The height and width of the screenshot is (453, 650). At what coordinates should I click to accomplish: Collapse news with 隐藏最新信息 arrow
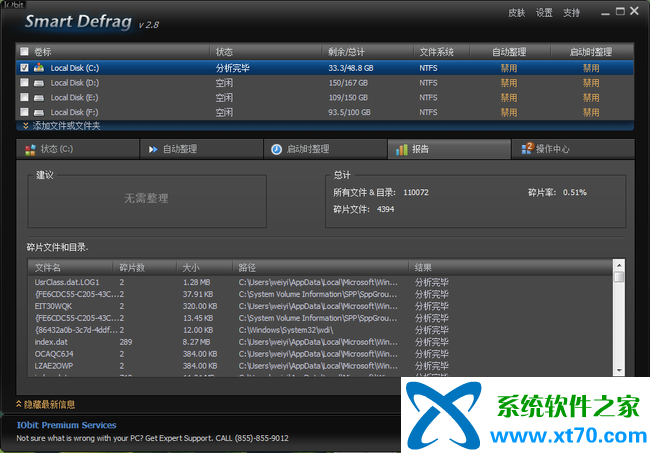(x=19, y=404)
